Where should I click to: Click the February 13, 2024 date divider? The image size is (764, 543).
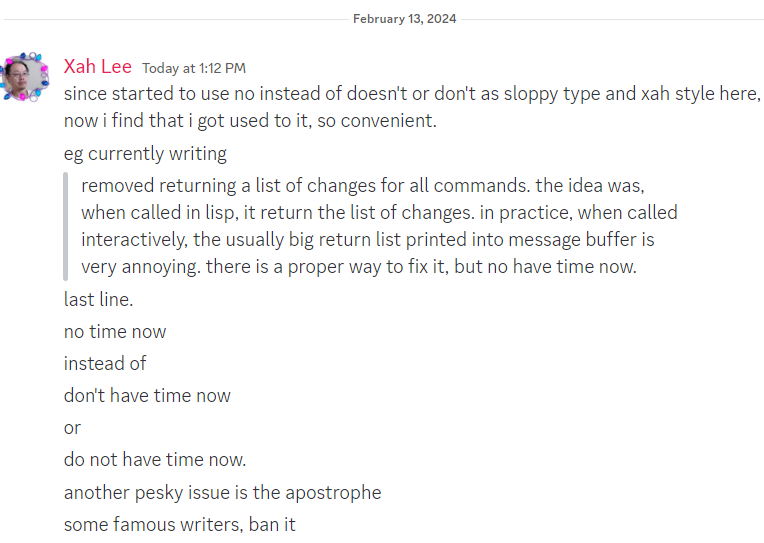404,18
